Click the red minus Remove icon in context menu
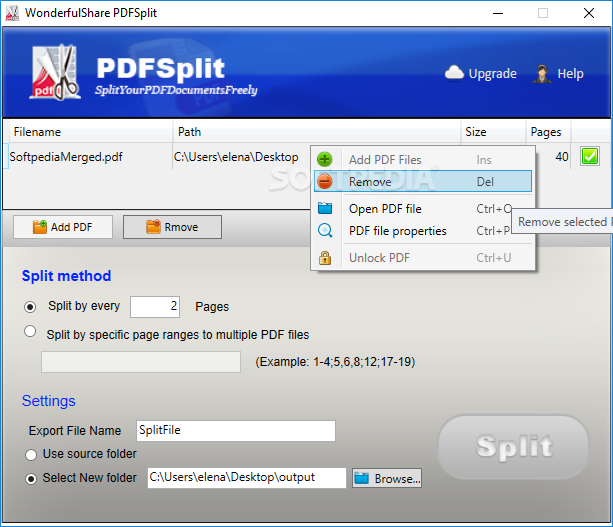The height and width of the screenshot is (527, 613). pos(324,182)
